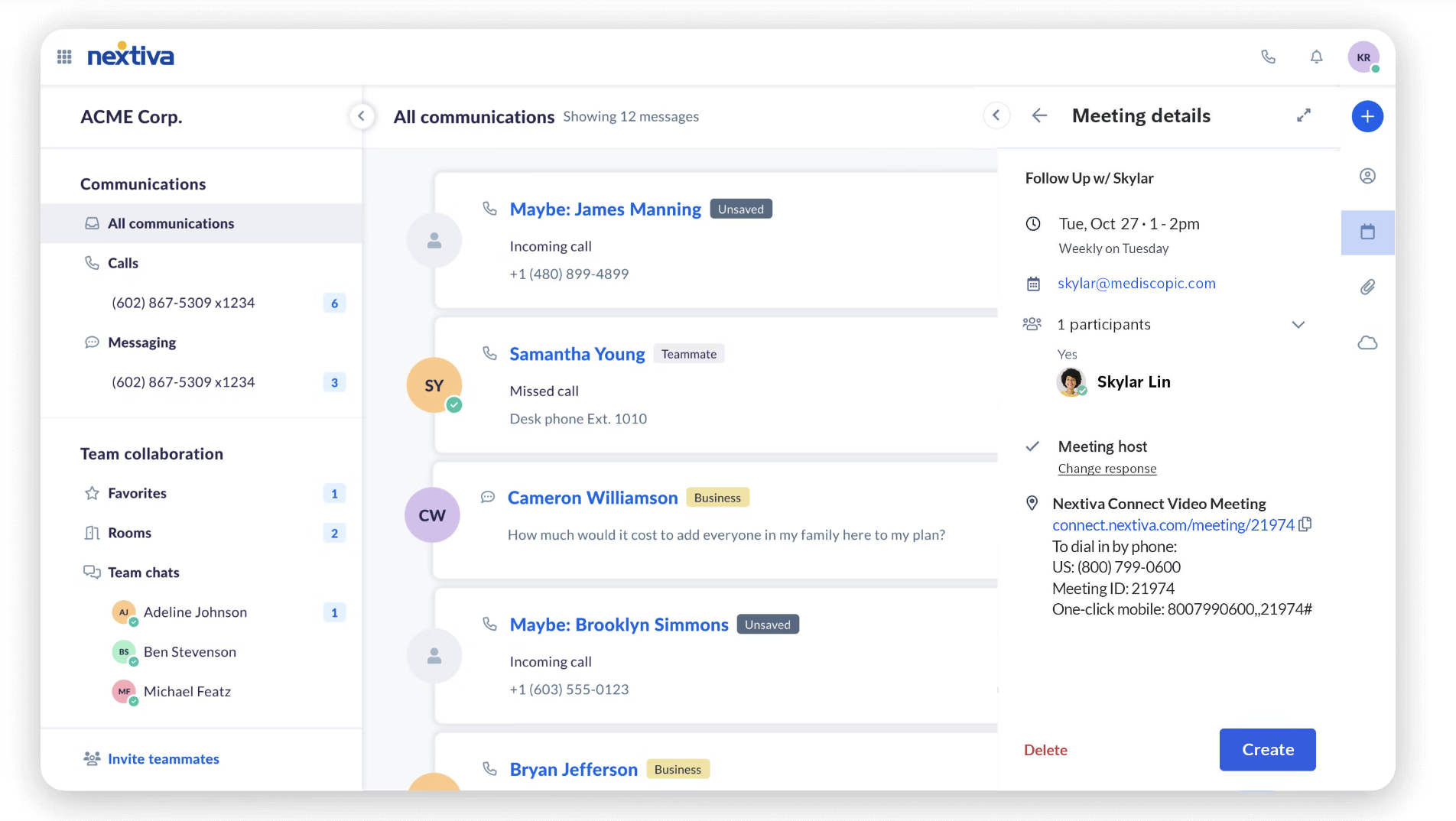Click the Change response link
The image size is (1456, 821).
[1107, 469]
